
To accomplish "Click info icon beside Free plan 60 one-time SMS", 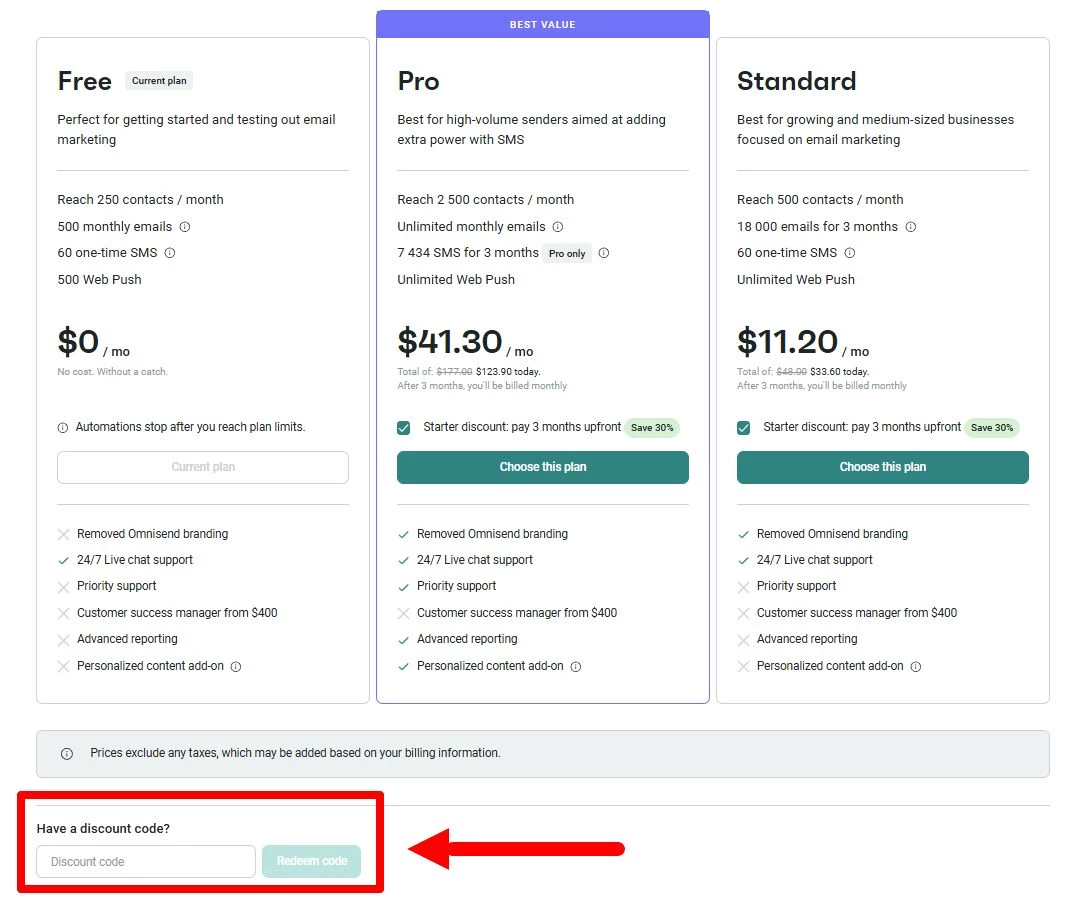I will point(170,253).
